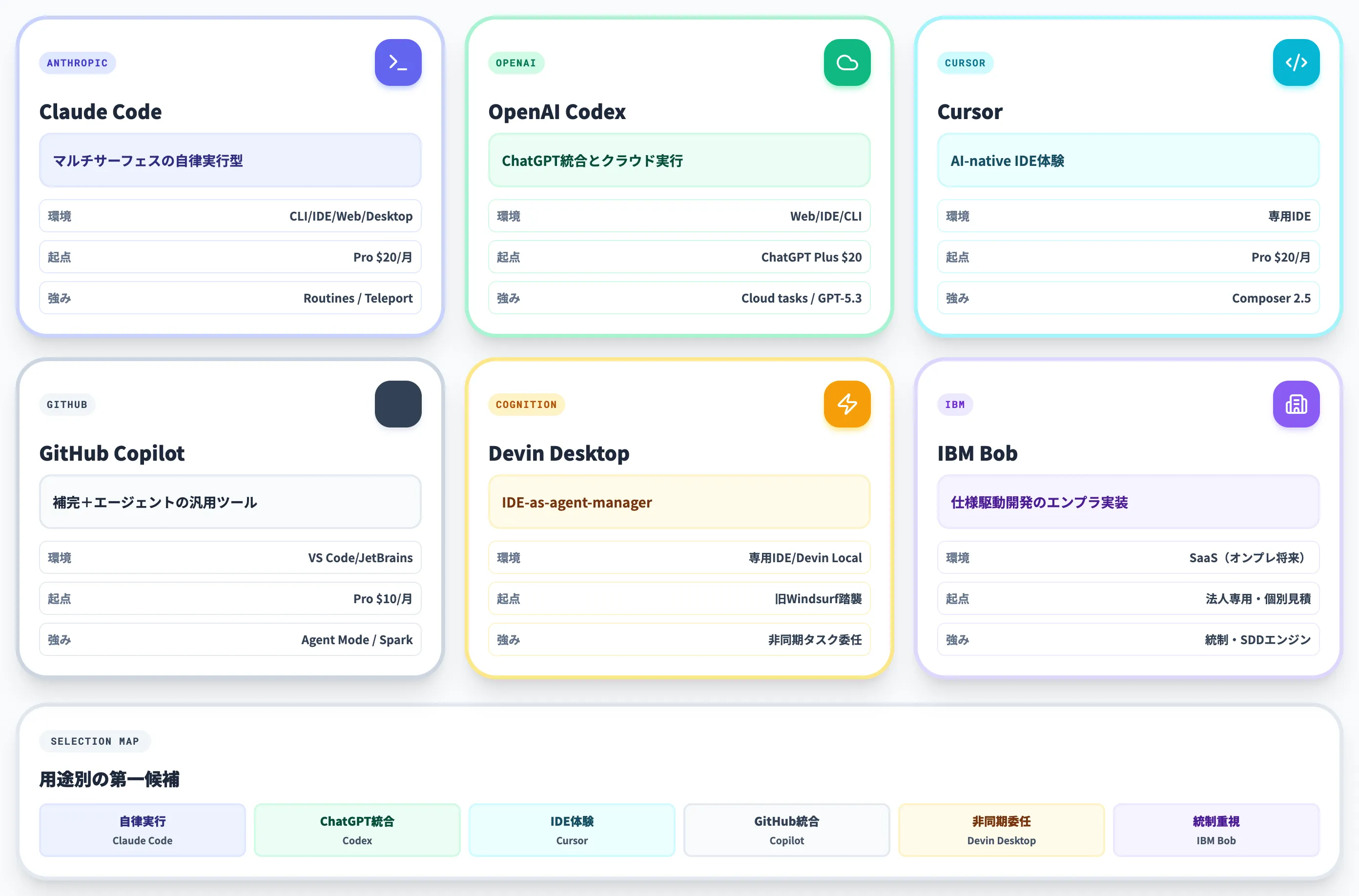Select the 統制重視 IBM Bob selection tile
1359x896 pixels.
1216,830
